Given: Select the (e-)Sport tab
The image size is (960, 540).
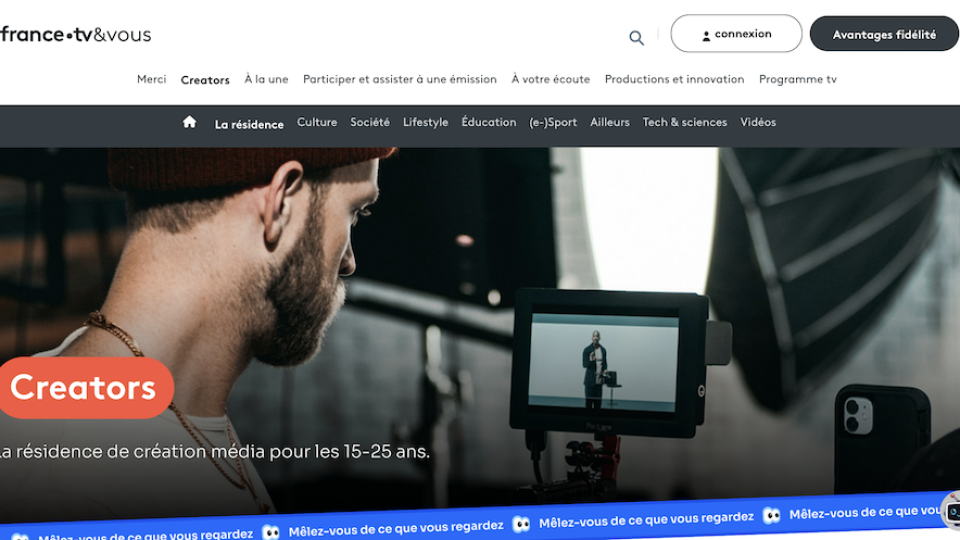Looking at the screenshot, I should (x=553, y=123).
